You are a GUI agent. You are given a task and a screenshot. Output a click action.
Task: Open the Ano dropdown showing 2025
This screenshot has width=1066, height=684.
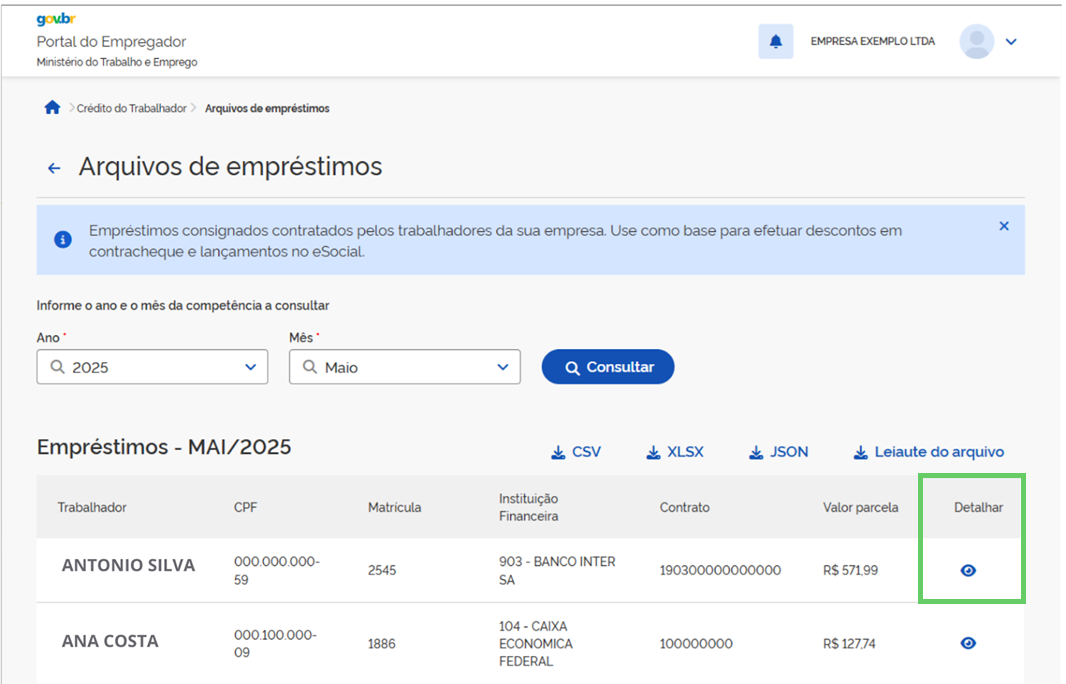pos(152,367)
